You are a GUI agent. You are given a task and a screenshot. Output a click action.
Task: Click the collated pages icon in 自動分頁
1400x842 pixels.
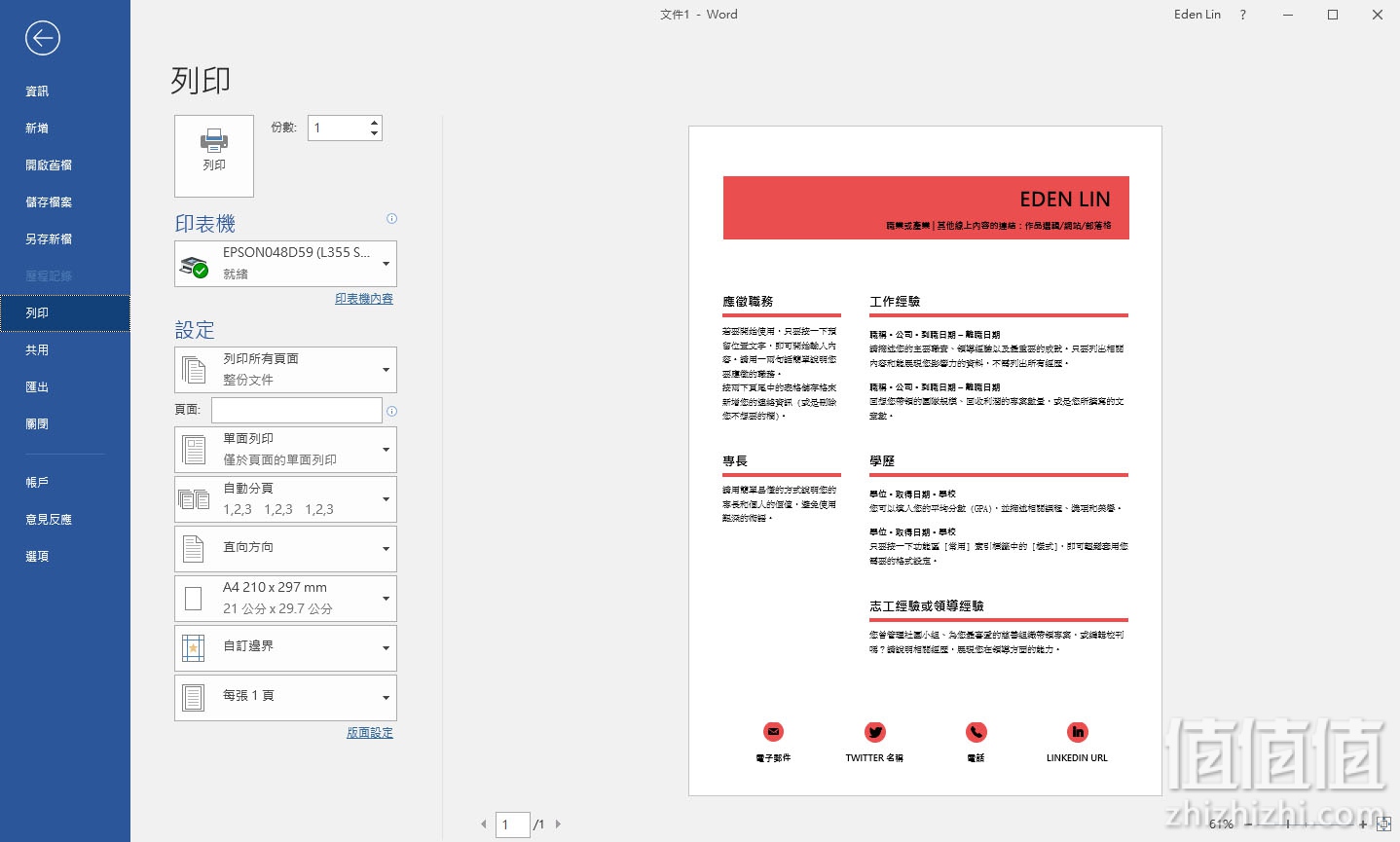click(x=194, y=499)
